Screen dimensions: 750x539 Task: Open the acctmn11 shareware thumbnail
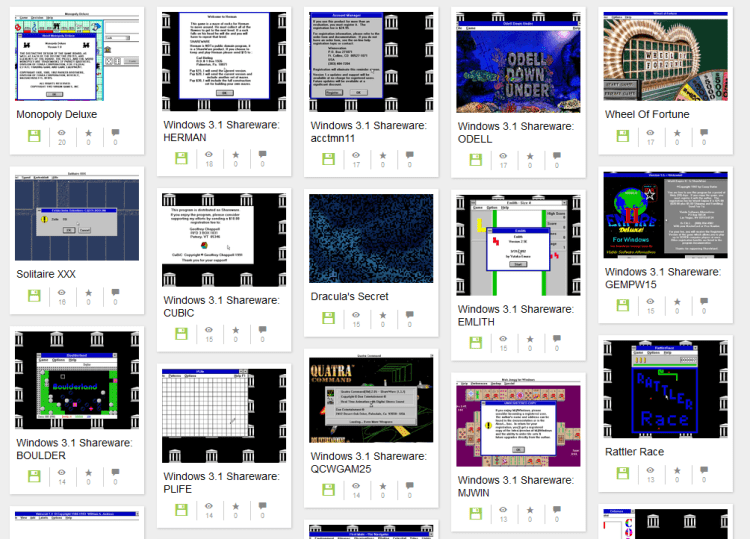371,62
